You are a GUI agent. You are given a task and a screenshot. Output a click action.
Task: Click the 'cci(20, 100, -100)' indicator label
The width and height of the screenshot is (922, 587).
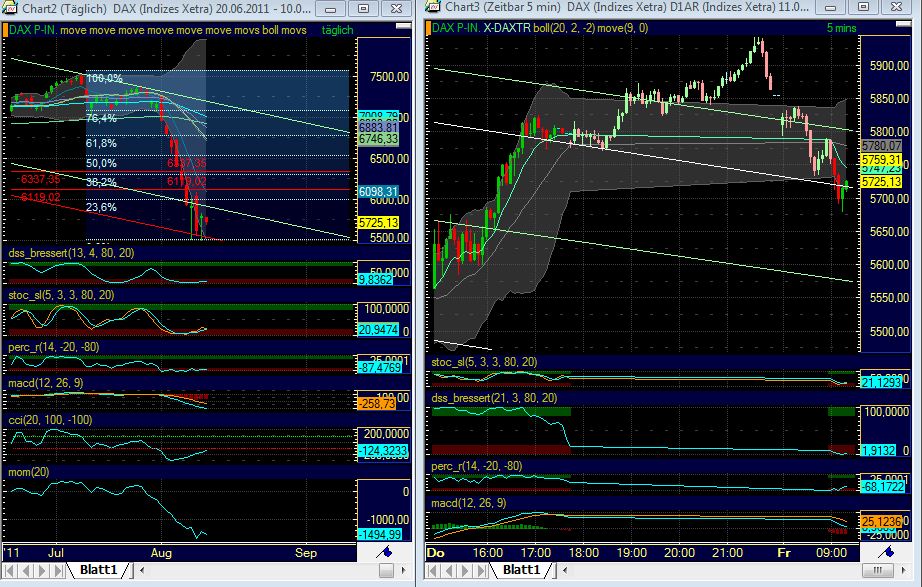(x=50, y=420)
